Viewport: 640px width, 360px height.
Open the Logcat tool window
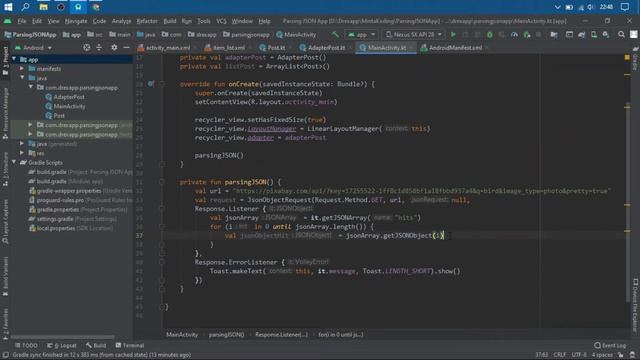pyautogui.click(x=62, y=345)
